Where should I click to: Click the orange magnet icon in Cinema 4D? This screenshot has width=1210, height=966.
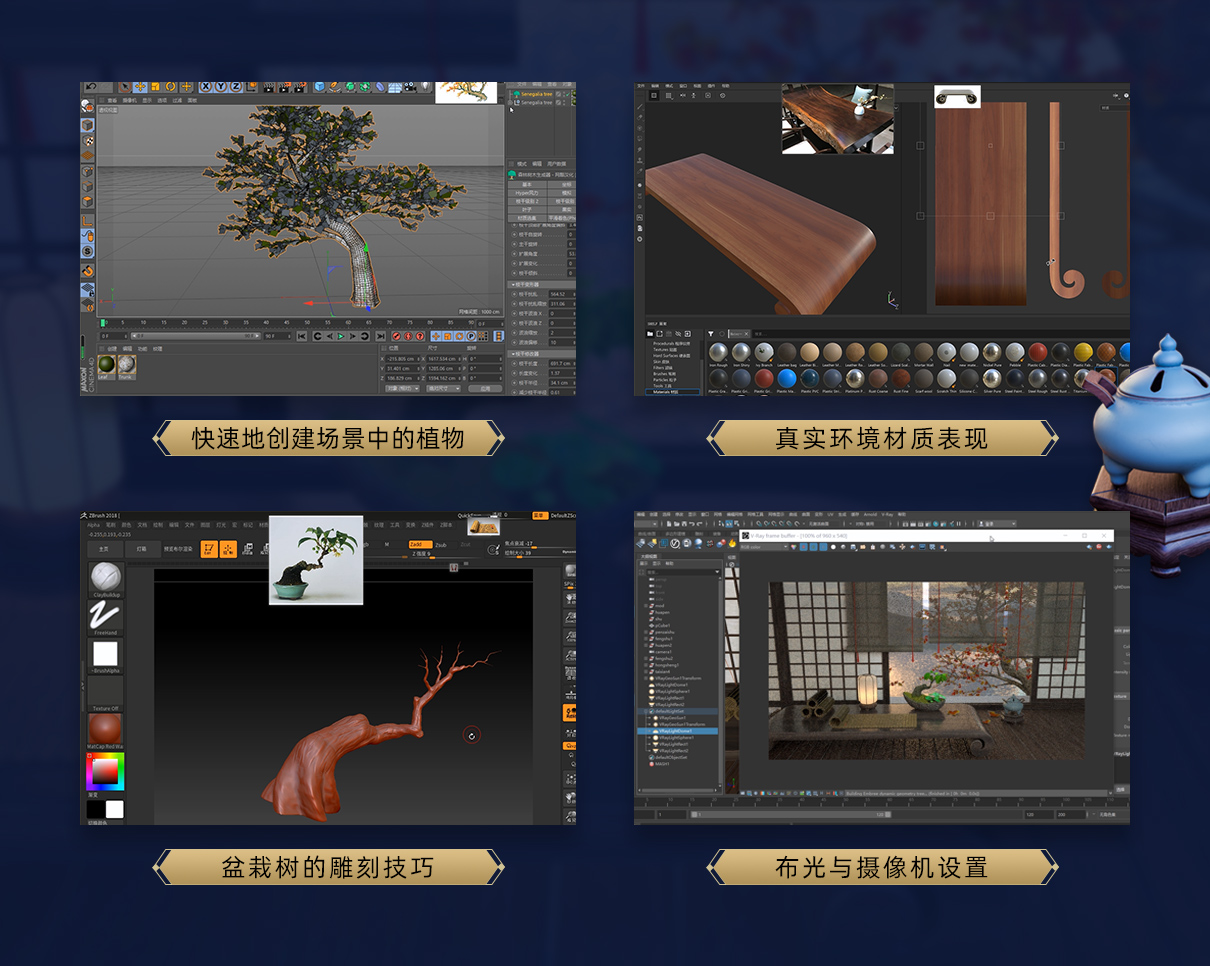click(x=88, y=271)
